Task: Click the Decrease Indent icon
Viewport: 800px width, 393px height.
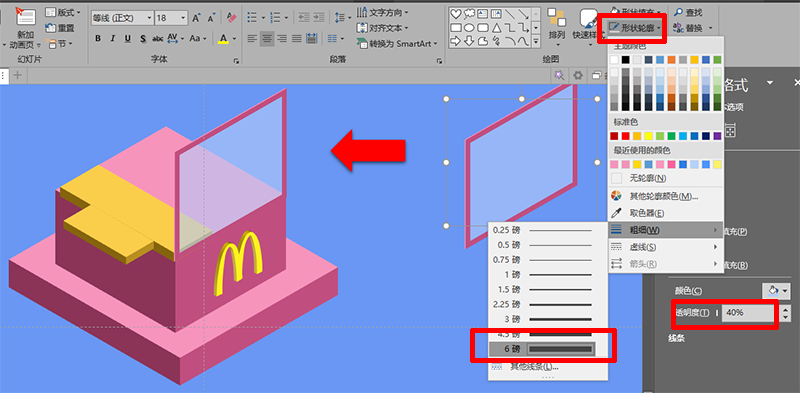Action: [304, 17]
